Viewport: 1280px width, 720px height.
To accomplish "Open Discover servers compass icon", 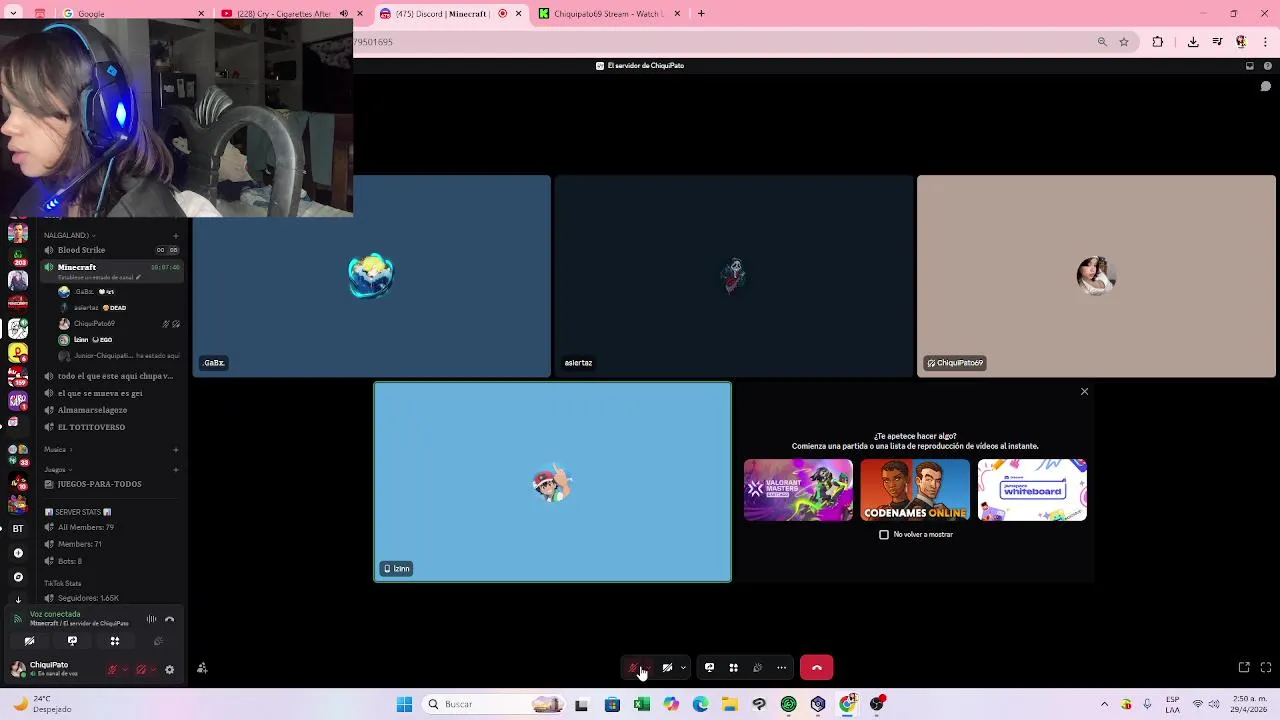I will [18, 577].
